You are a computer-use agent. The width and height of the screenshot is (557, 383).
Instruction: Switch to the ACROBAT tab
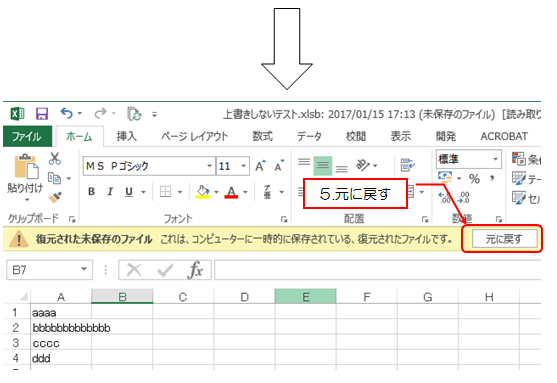(x=504, y=136)
